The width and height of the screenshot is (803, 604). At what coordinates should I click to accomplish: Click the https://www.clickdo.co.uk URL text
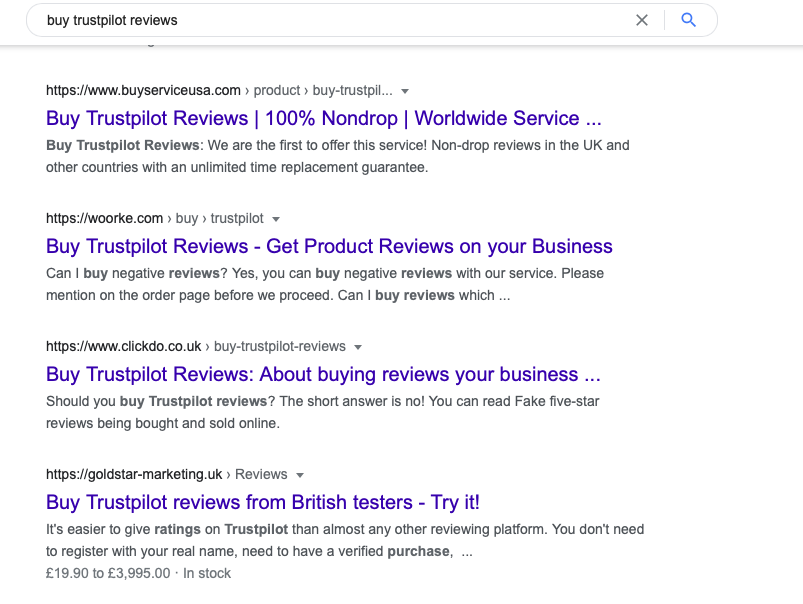pyautogui.click(x=123, y=347)
